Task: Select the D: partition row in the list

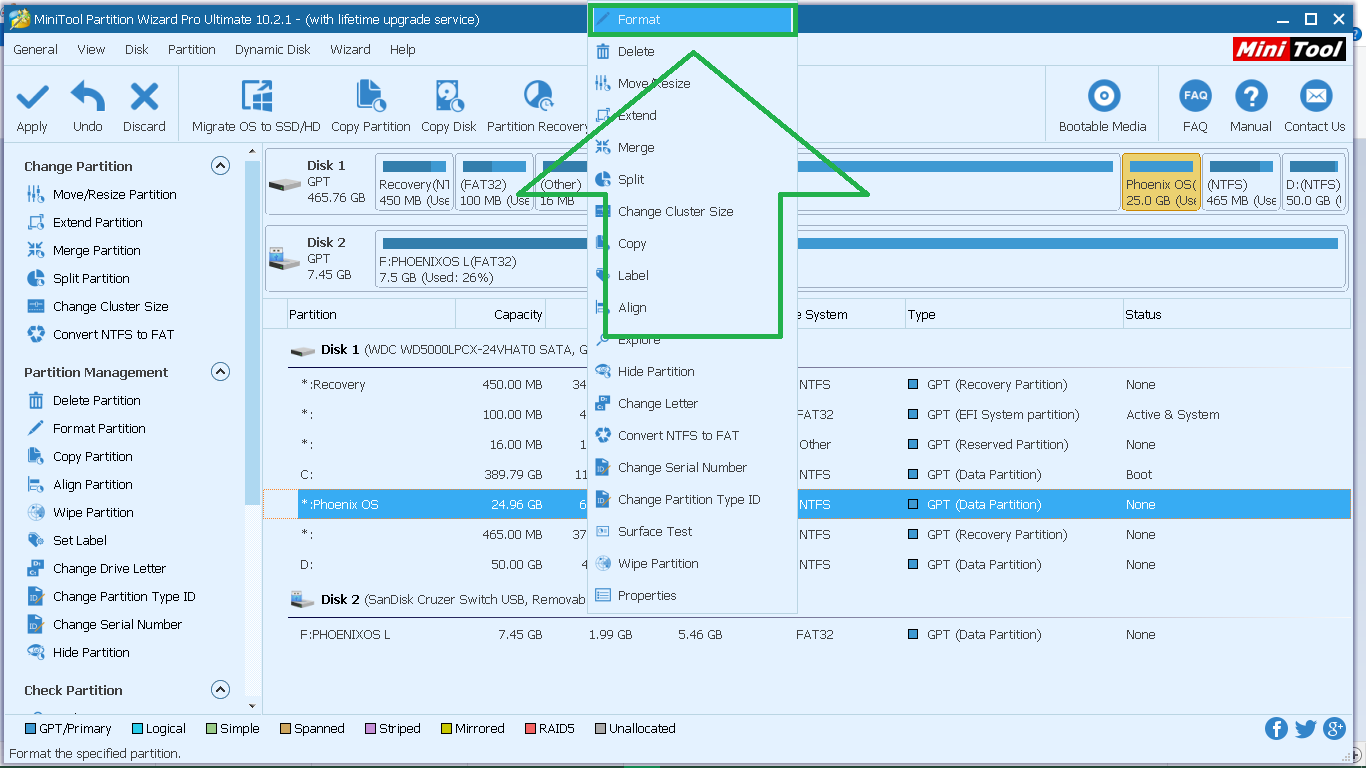Action: click(x=806, y=565)
